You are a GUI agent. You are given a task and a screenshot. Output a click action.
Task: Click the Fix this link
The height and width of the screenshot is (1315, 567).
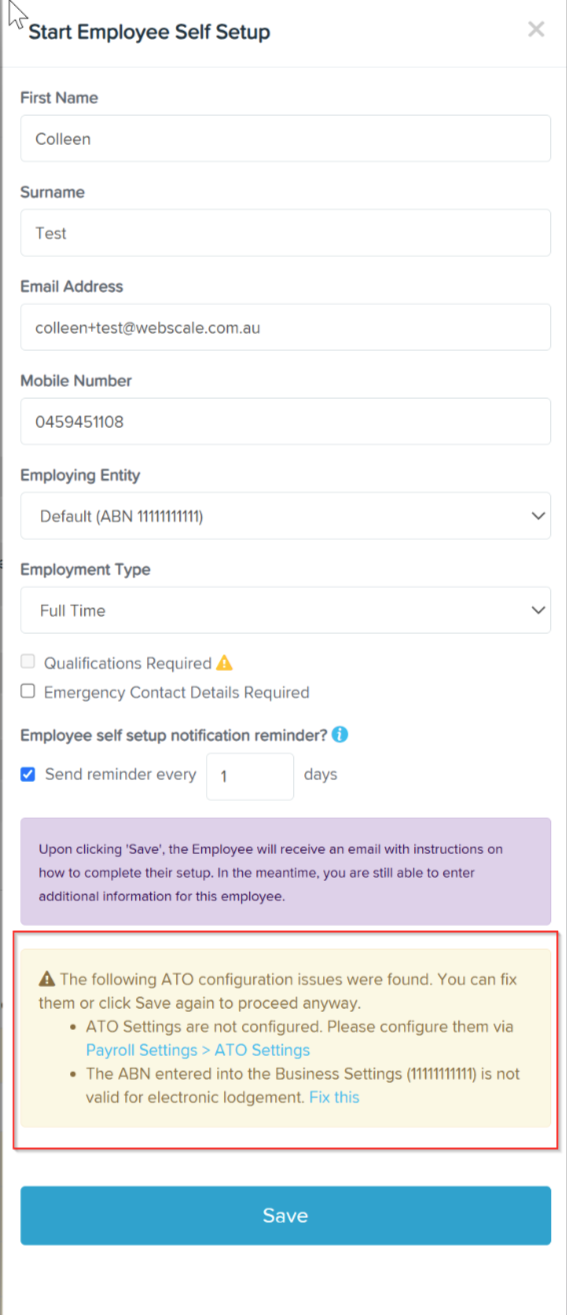(334, 1097)
